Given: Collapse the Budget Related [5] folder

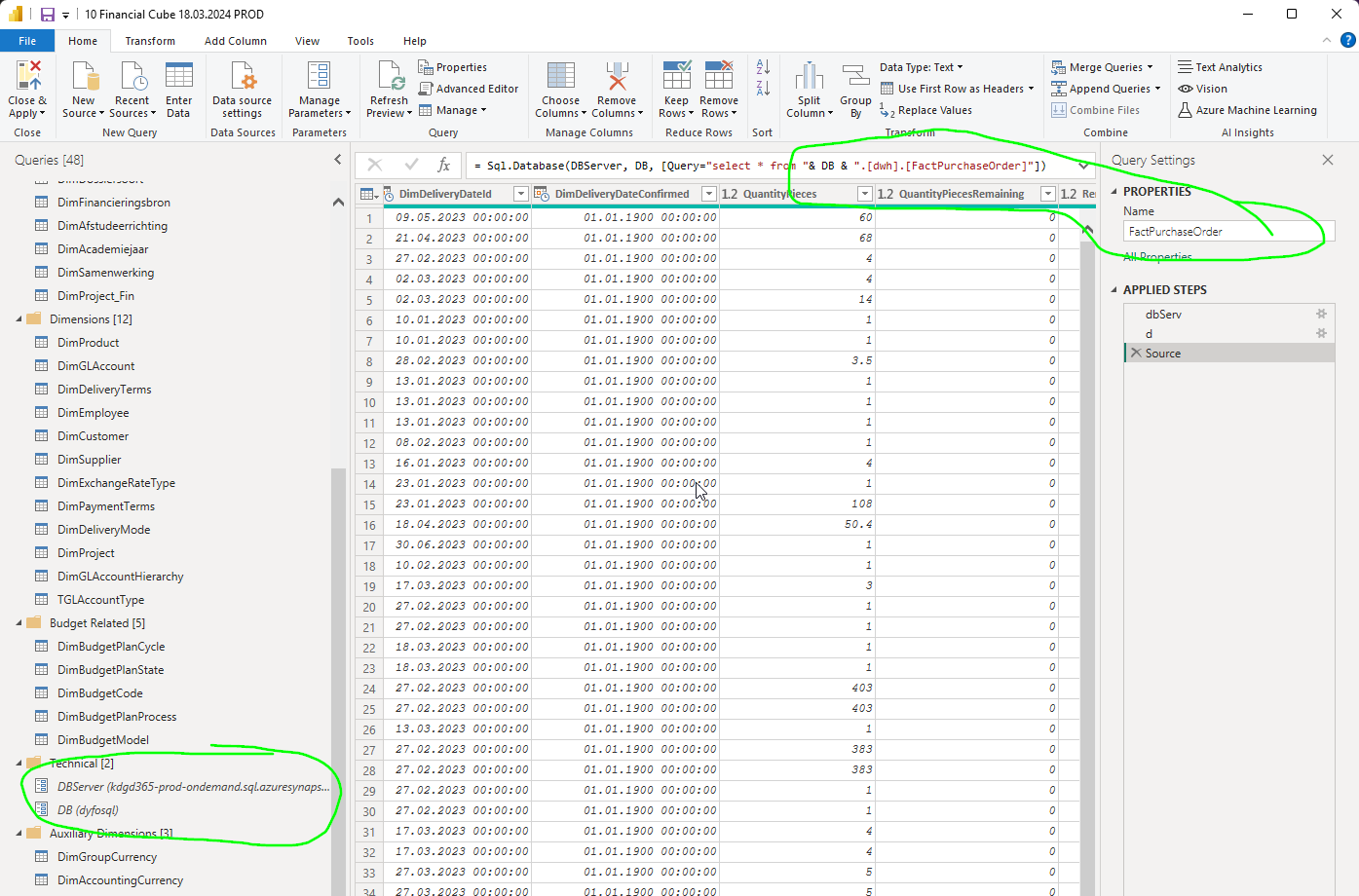Looking at the screenshot, I should click(19, 623).
